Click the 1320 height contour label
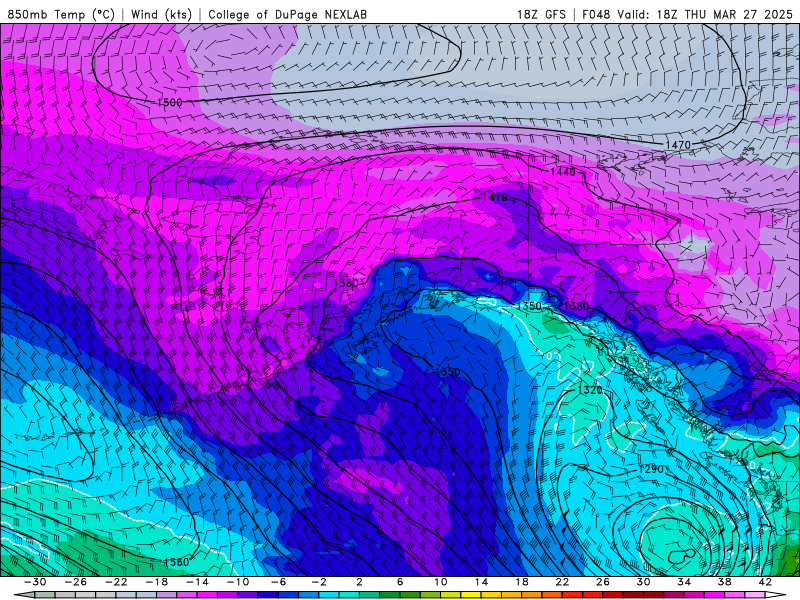The image size is (800, 600). click(590, 390)
